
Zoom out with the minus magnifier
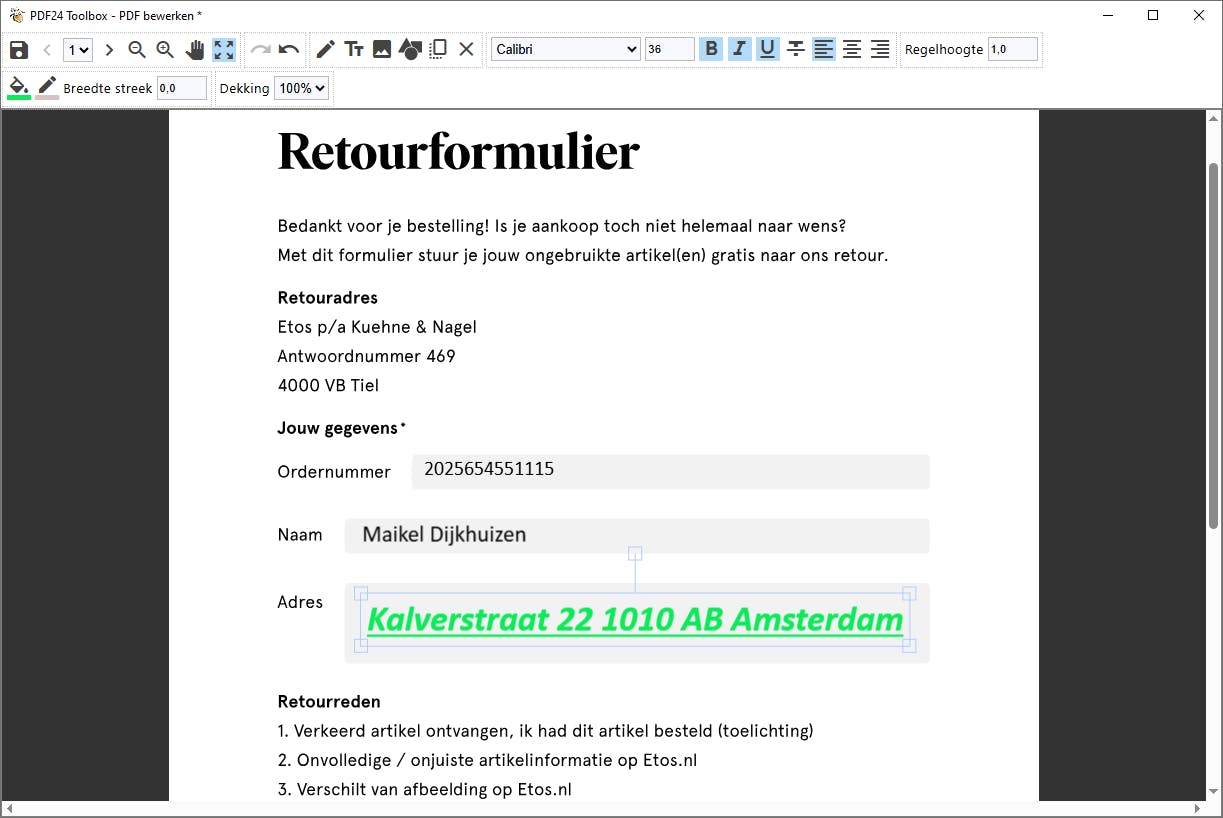[x=137, y=49]
